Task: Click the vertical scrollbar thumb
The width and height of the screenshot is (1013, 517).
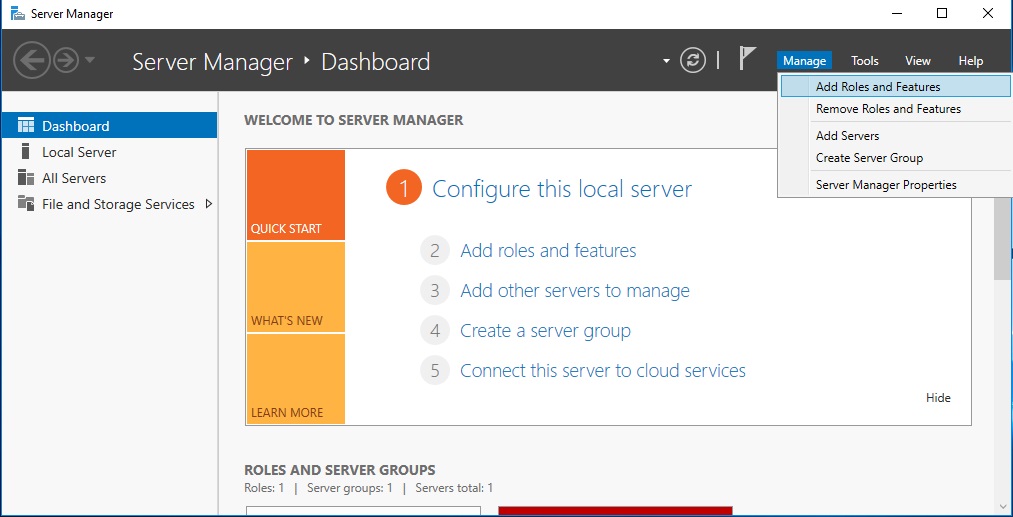Action: click(x=1002, y=238)
